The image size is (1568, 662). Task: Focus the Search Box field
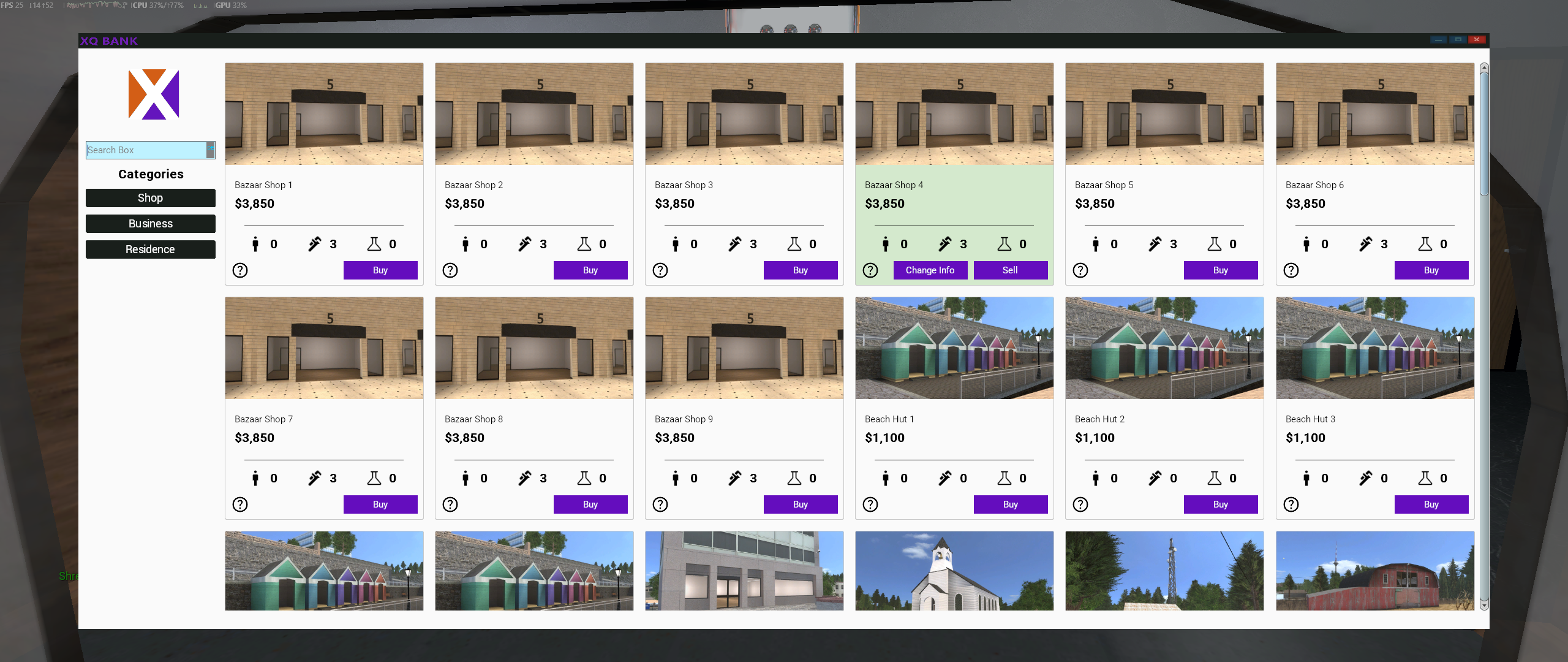click(x=146, y=150)
